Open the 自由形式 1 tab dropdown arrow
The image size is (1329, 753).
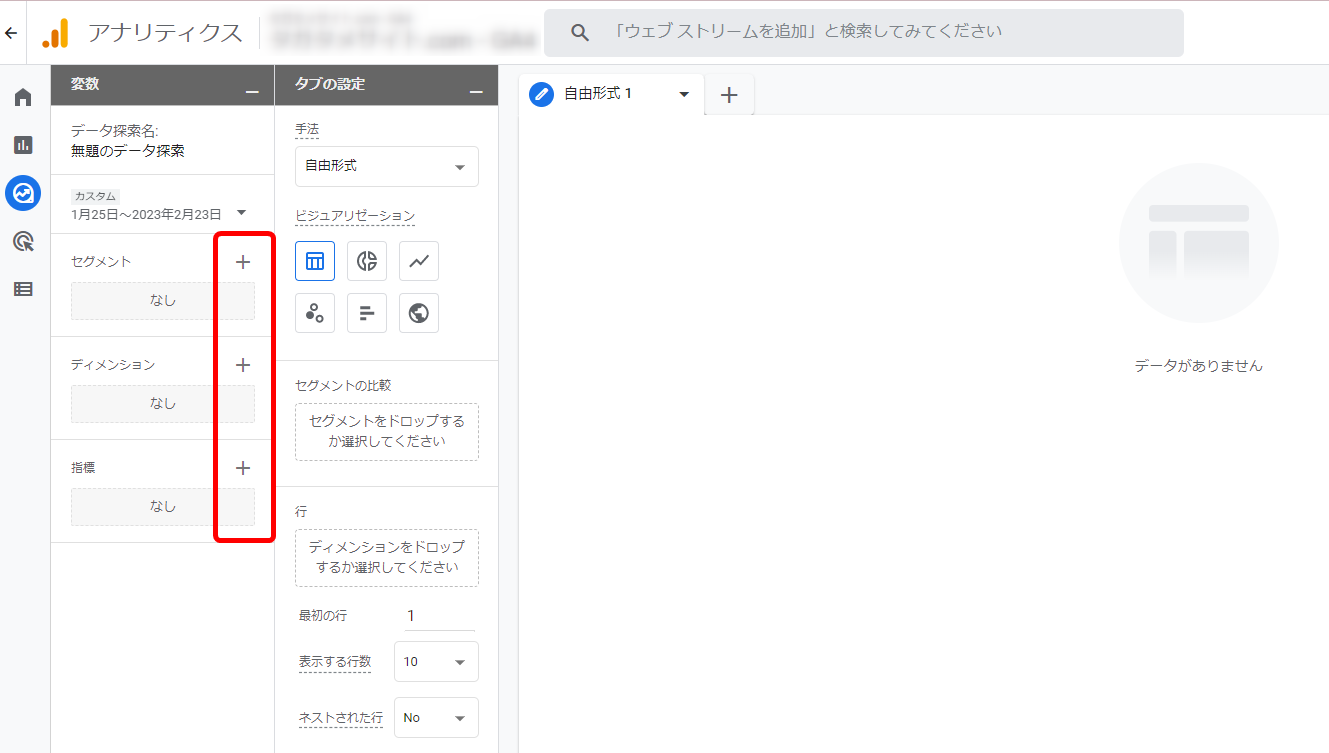pos(684,94)
